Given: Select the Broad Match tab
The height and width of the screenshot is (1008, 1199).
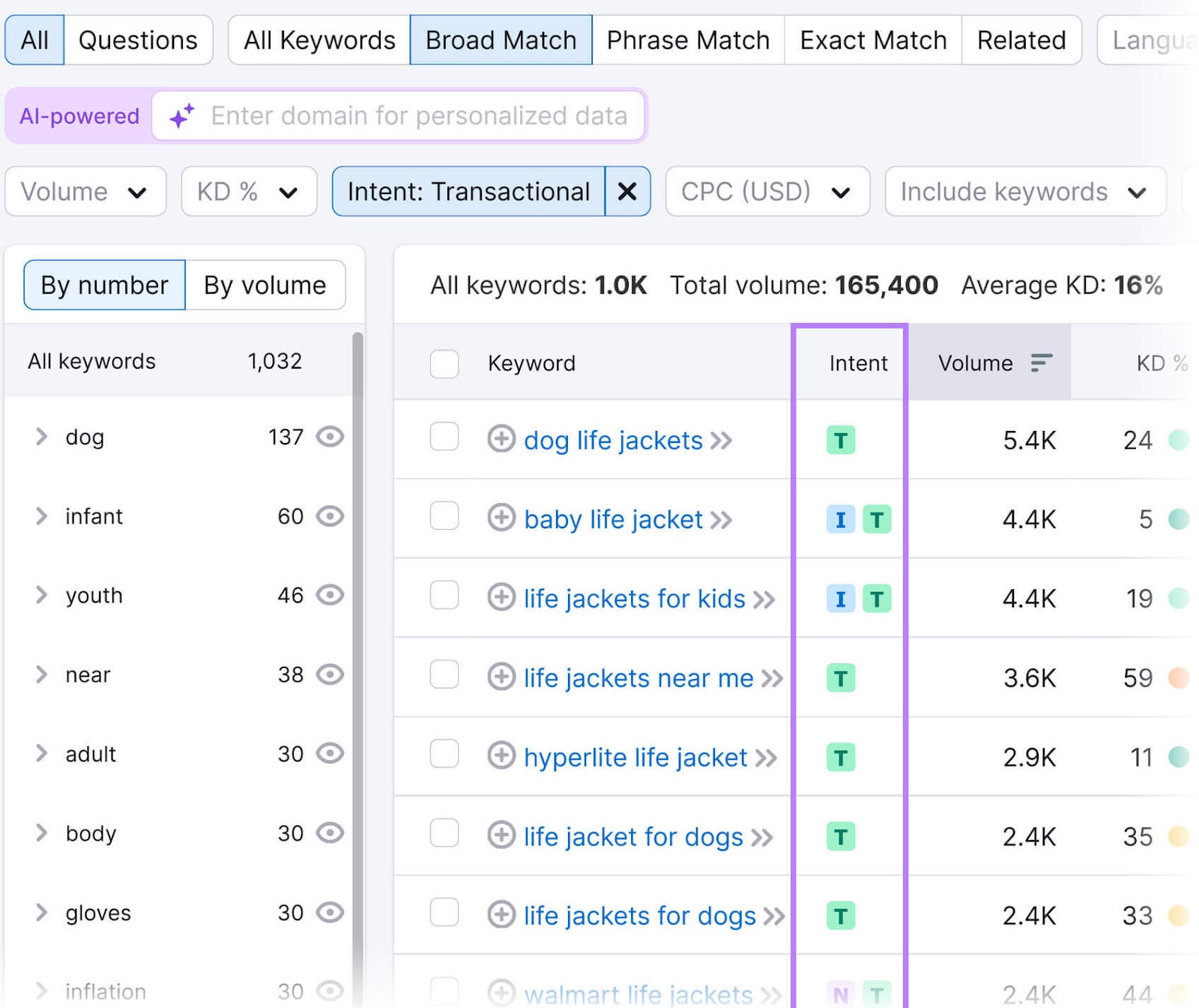Looking at the screenshot, I should click(x=501, y=40).
